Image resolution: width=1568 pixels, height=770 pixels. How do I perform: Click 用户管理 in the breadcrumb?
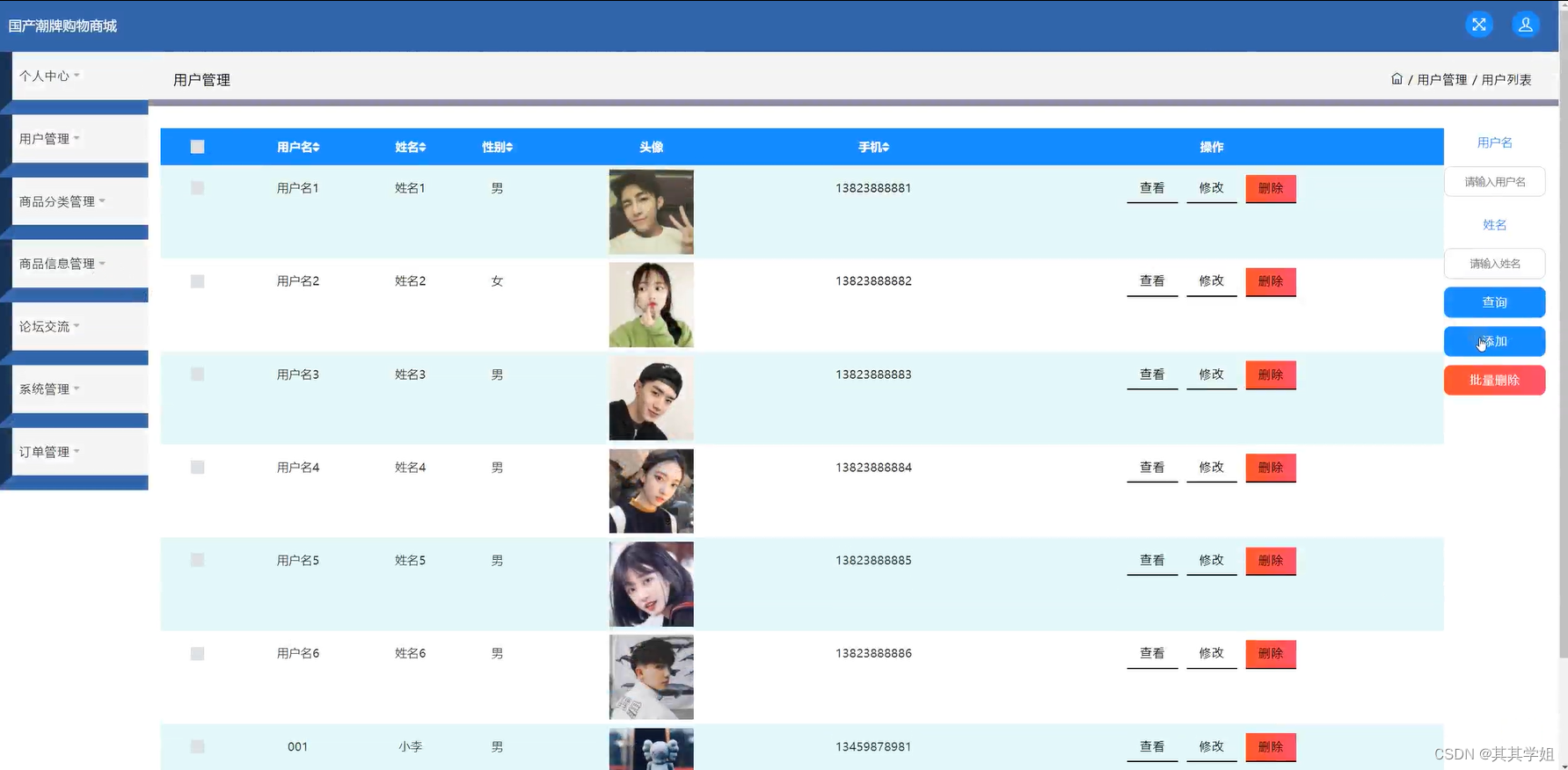(1442, 80)
